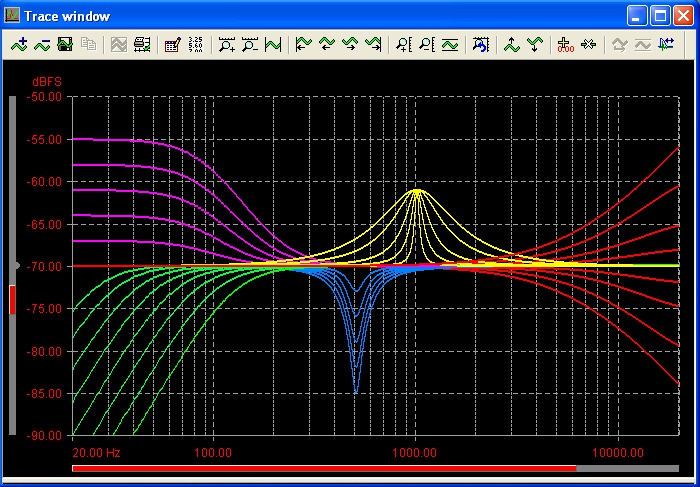Viewport: 700px width, 487px height.
Task: Click the 10000.00 frequency axis label
Action: click(x=618, y=453)
